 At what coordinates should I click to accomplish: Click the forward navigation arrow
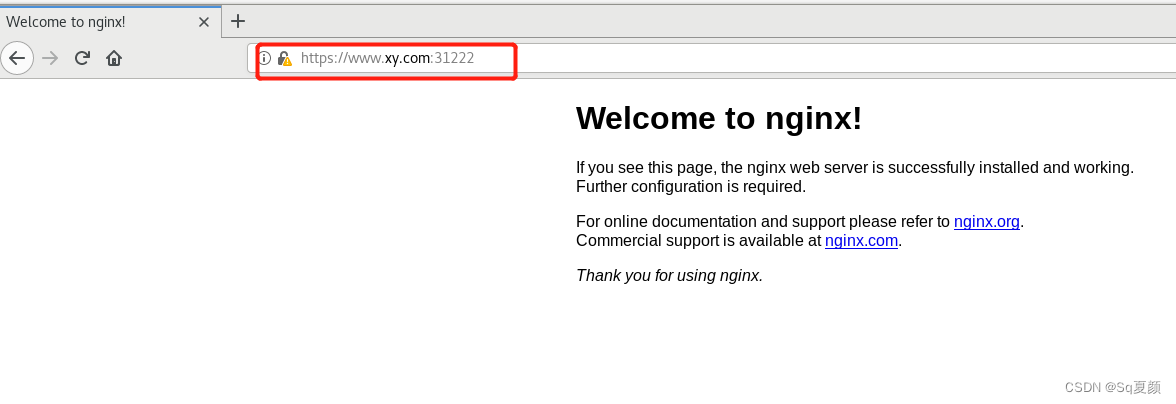pyautogui.click(x=50, y=58)
